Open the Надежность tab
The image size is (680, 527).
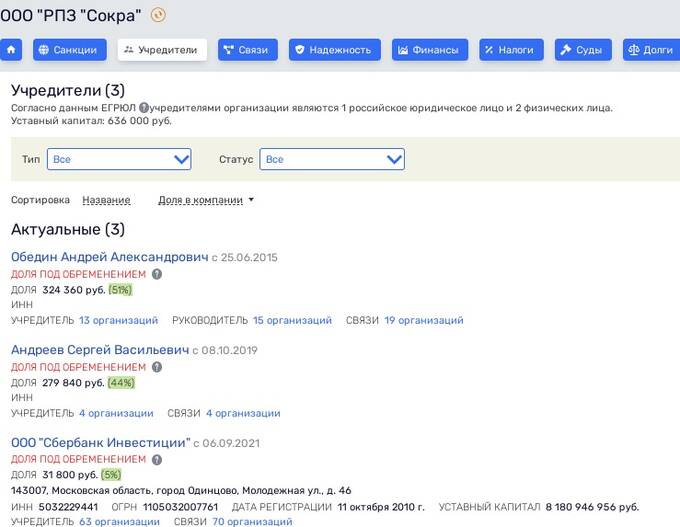tap(335, 50)
